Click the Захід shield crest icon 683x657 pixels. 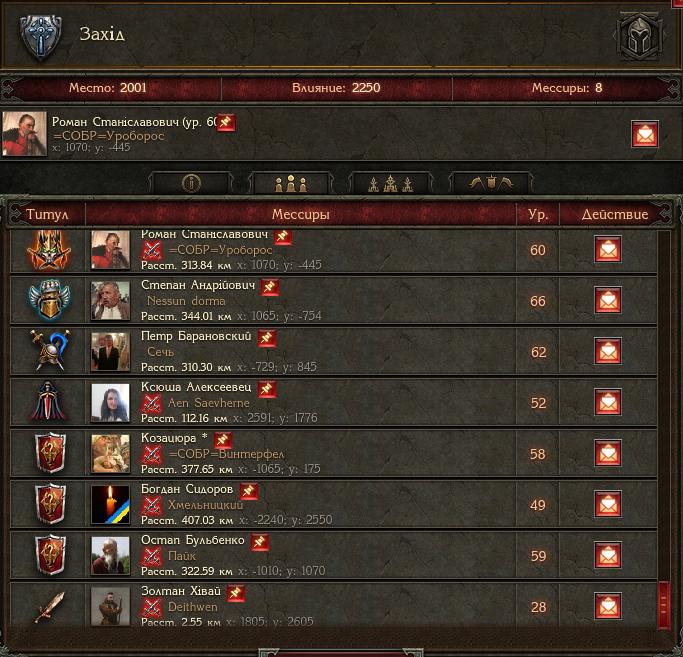coord(41,37)
